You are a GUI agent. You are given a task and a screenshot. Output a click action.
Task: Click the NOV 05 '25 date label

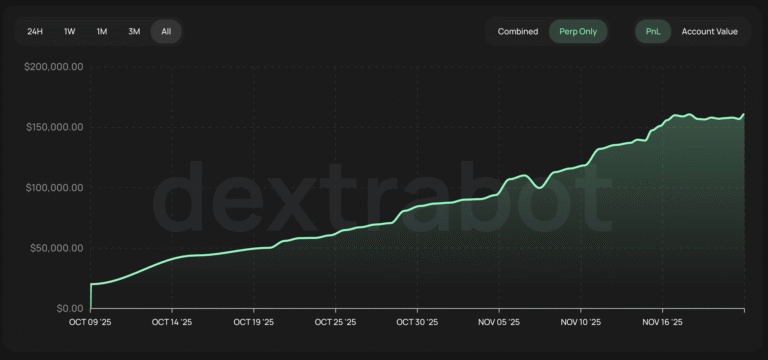point(499,322)
